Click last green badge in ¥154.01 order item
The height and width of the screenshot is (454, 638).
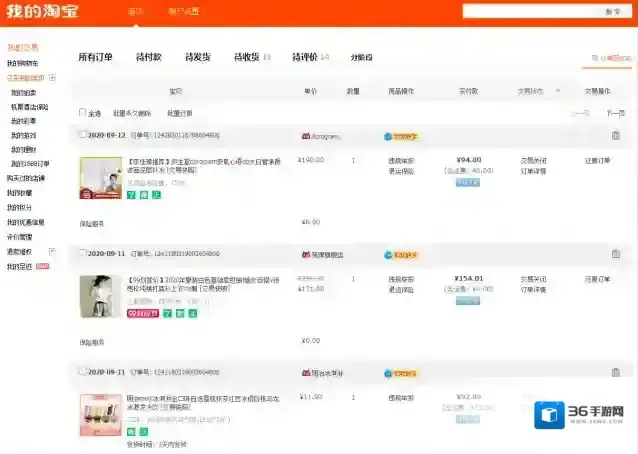(193, 313)
